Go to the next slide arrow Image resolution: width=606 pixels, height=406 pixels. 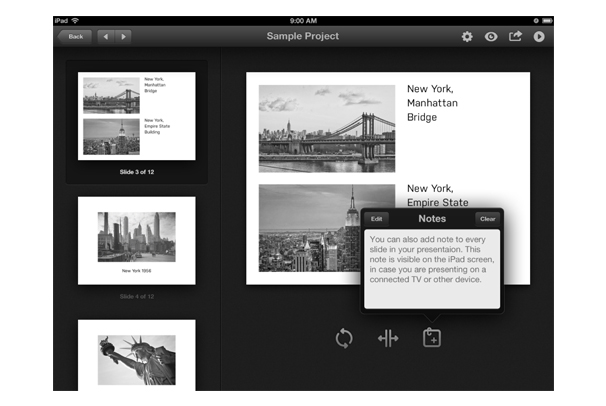124,37
